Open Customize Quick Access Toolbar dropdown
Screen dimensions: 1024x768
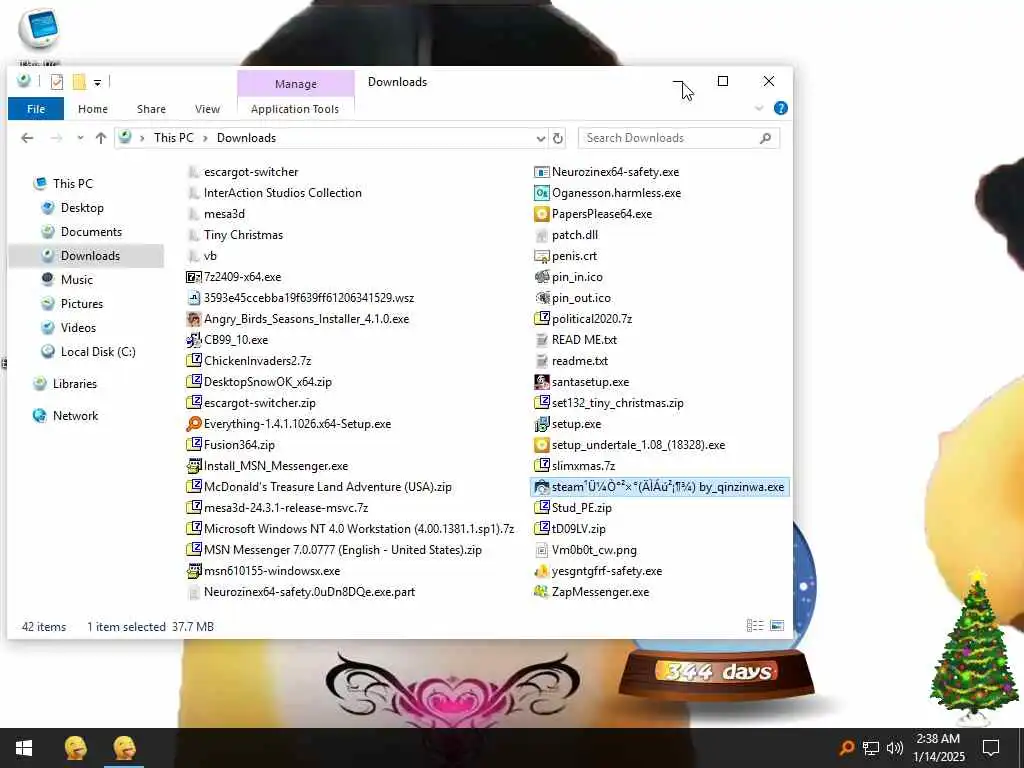(97, 82)
